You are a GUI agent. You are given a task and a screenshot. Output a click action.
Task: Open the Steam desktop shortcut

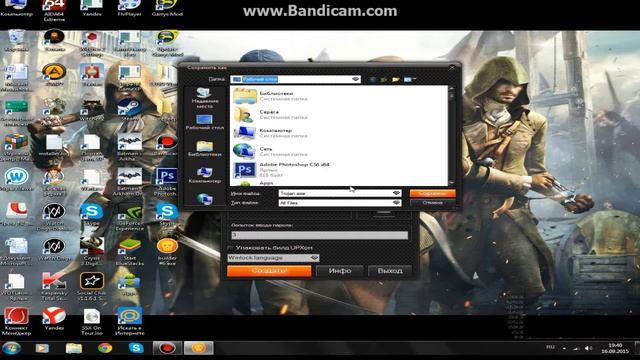click(129, 109)
